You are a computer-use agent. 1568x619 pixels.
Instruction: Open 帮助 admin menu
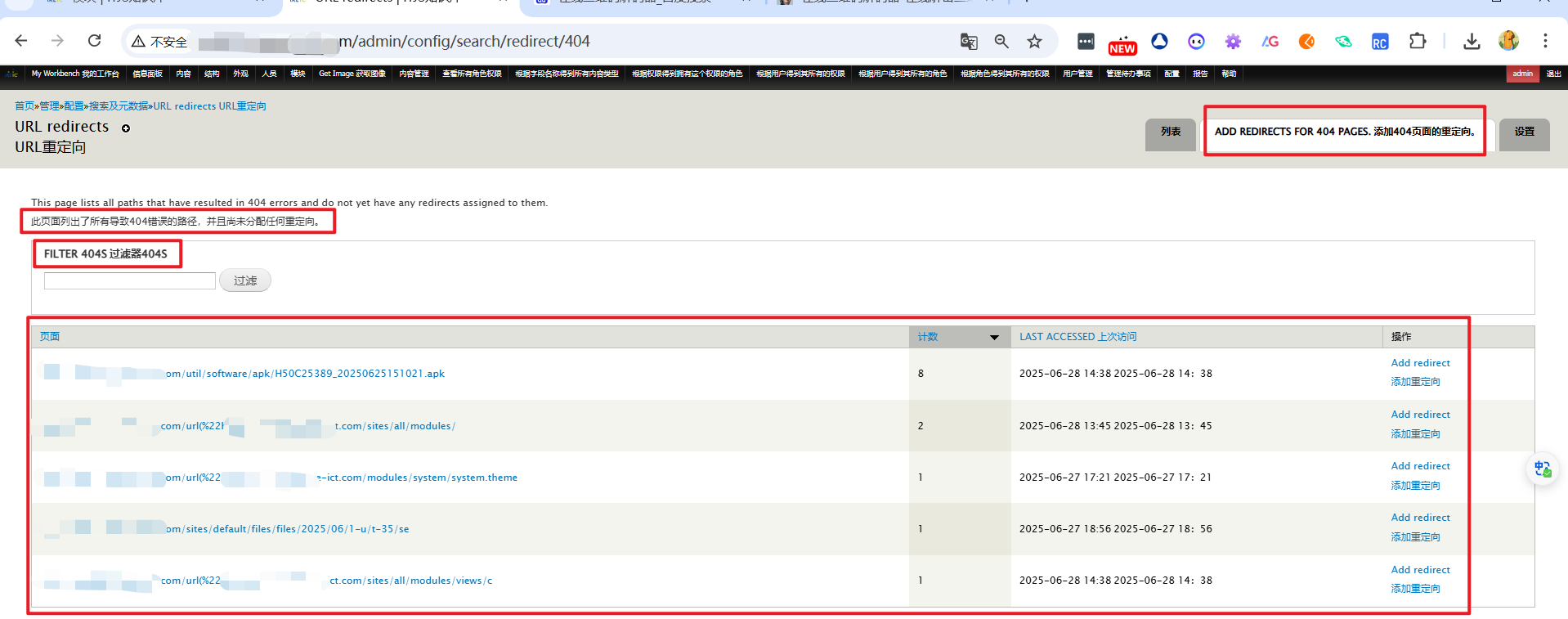pyautogui.click(x=1229, y=74)
